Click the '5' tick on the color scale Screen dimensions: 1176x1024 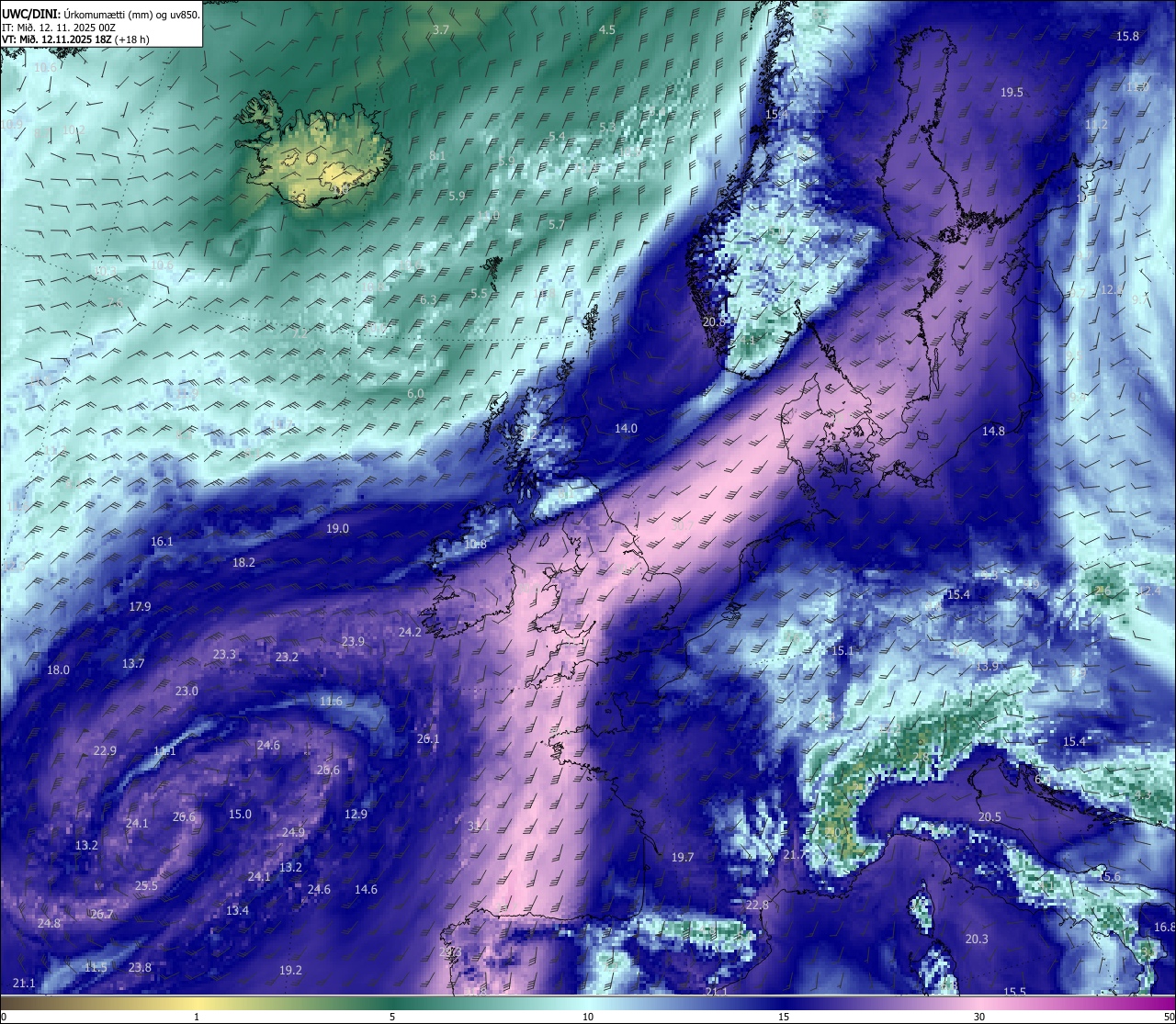[392, 1017]
